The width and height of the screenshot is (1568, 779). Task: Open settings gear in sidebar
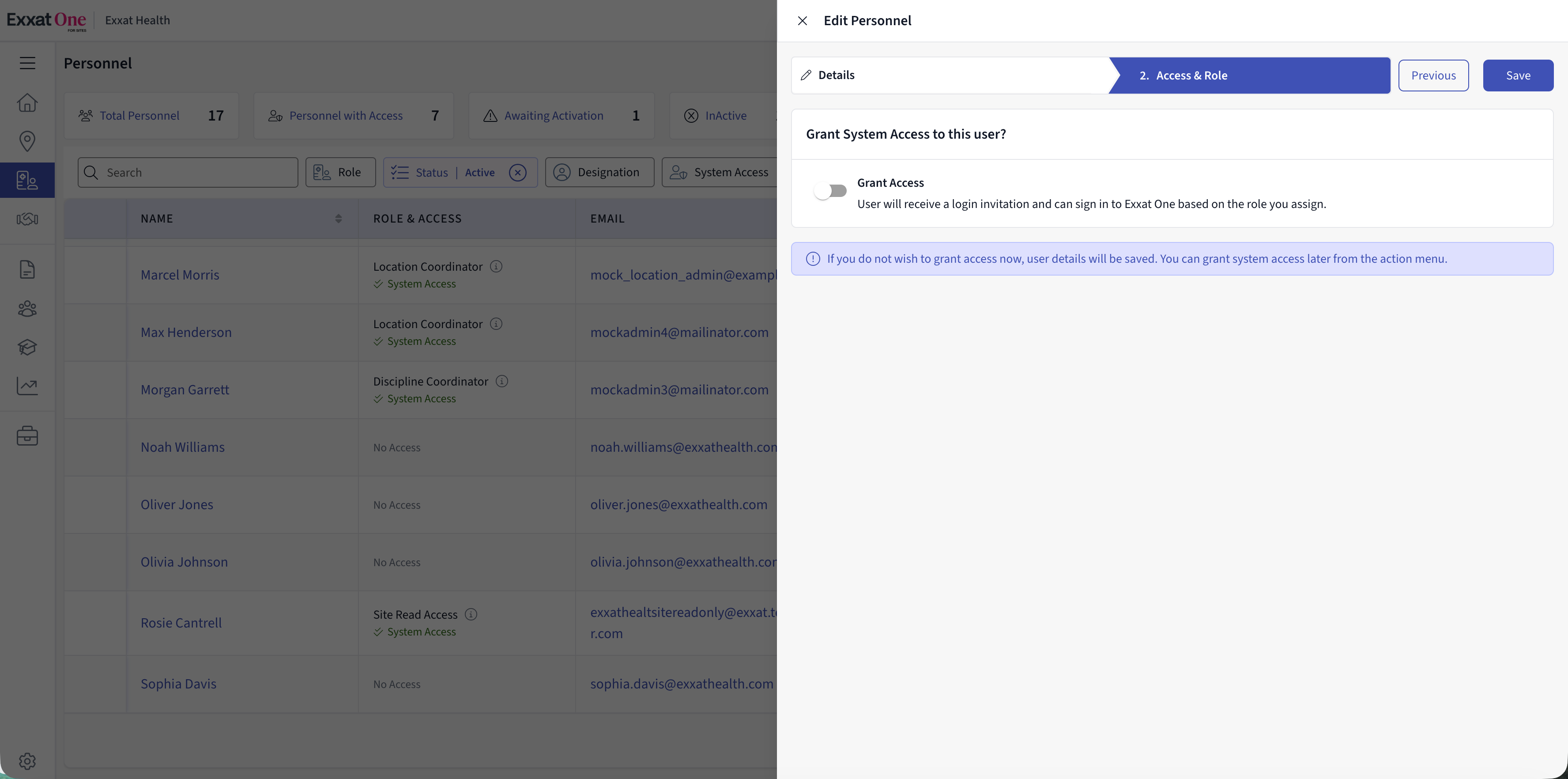pyautogui.click(x=27, y=761)
